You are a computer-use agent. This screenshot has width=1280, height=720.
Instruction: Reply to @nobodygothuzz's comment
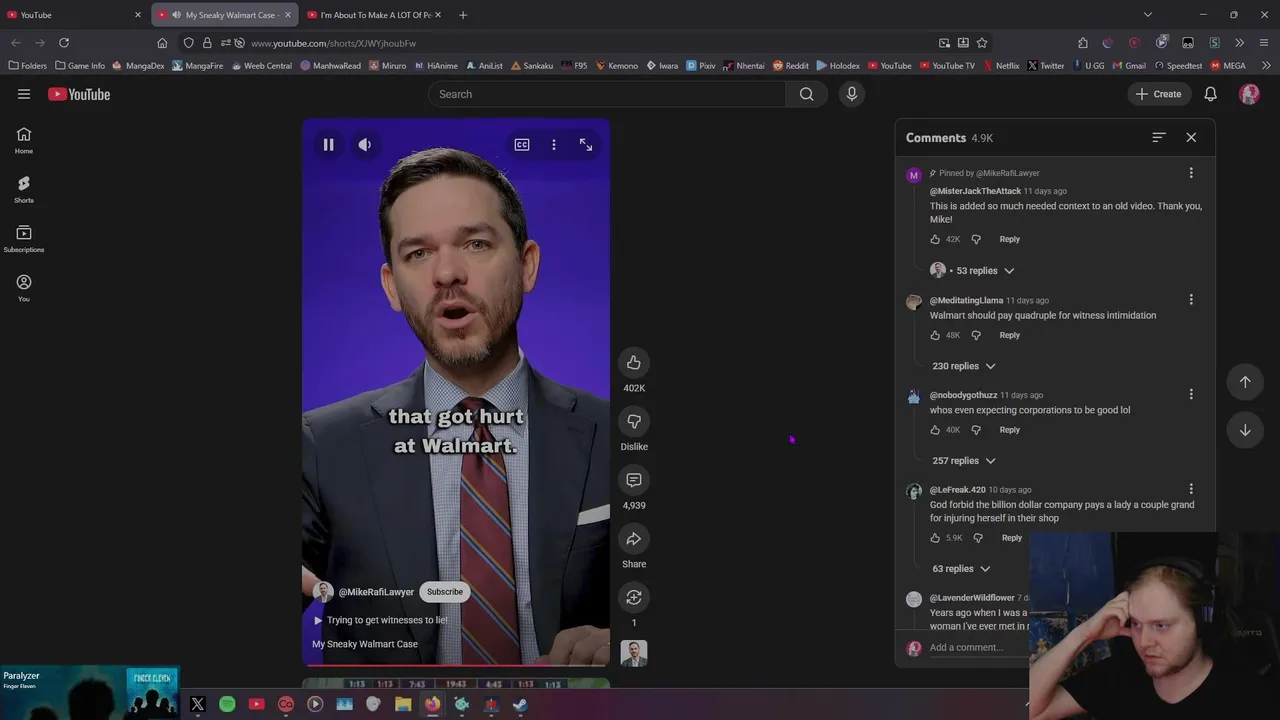(x=1010, y=431)
